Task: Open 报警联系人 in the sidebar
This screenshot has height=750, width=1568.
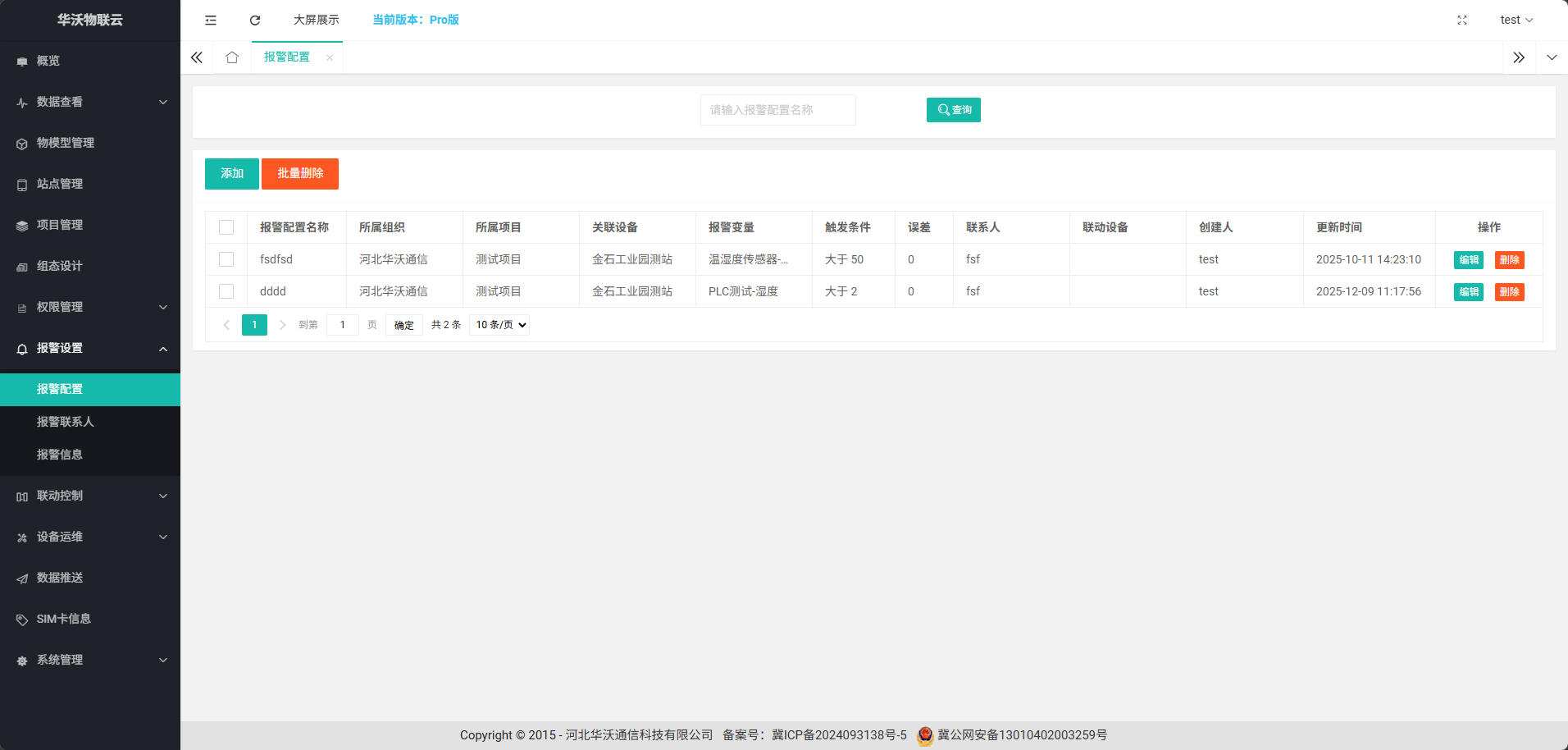Action: tap(66, 422)
